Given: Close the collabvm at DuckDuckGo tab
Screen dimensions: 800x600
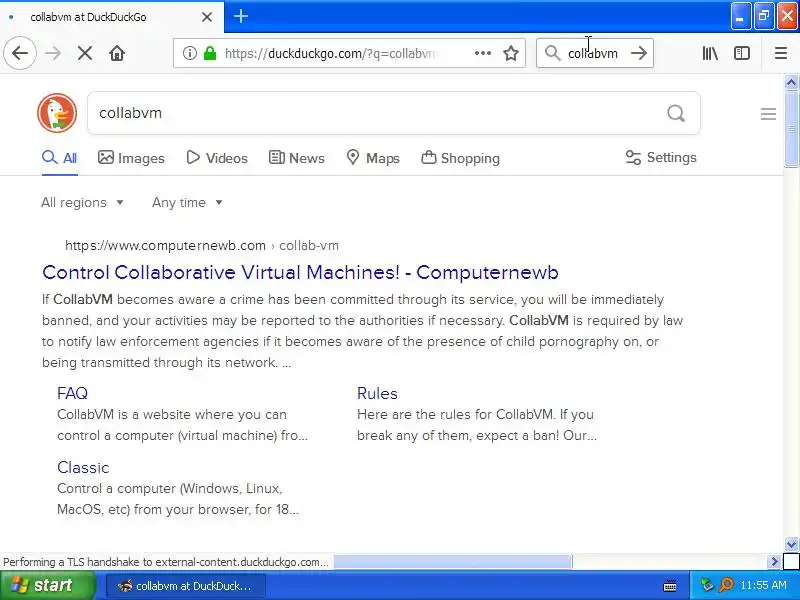Looking at the screenshot, I should pos(207,17).
